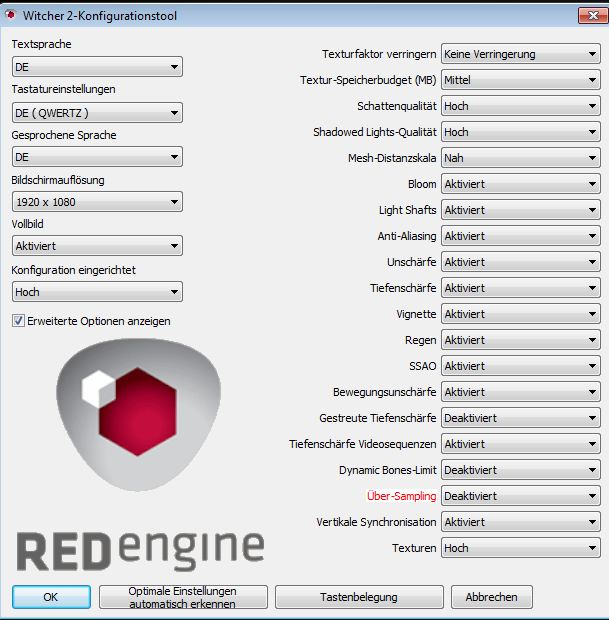
Task: Open the Dynamic Bones-Limit dropdown
Action: click(521, 470)
